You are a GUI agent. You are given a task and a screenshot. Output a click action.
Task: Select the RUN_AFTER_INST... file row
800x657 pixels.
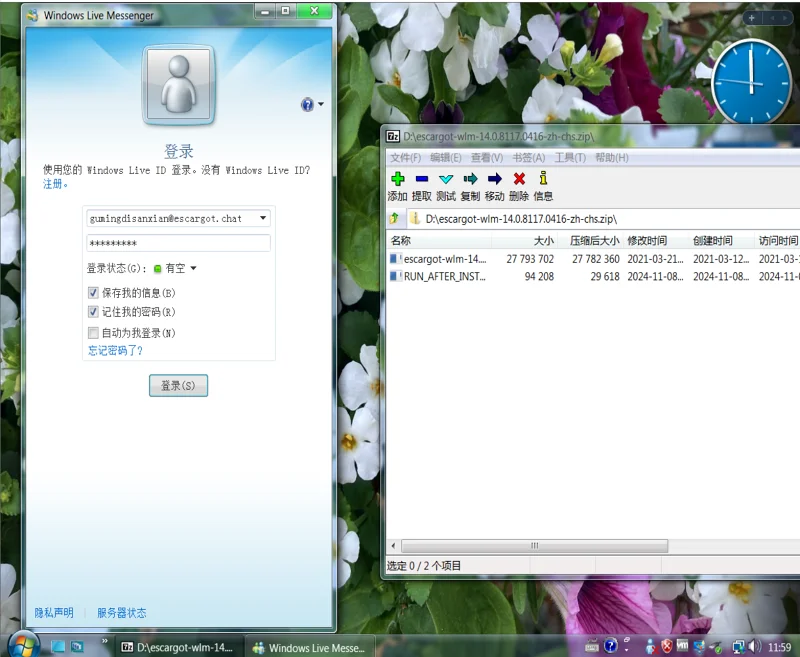tap(593, 276)
